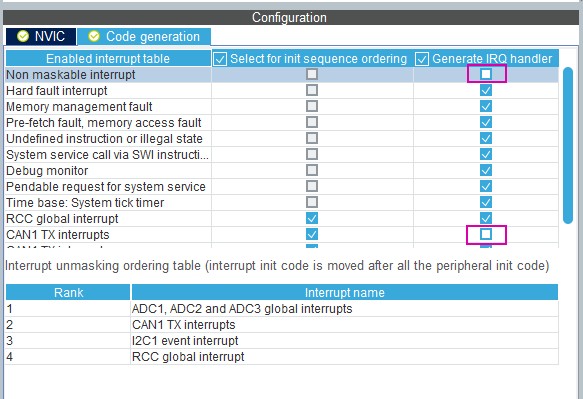
Task: Select I2C1 event interrupt in ordering table
Action: pyautogui.click(x=185, y=341)
